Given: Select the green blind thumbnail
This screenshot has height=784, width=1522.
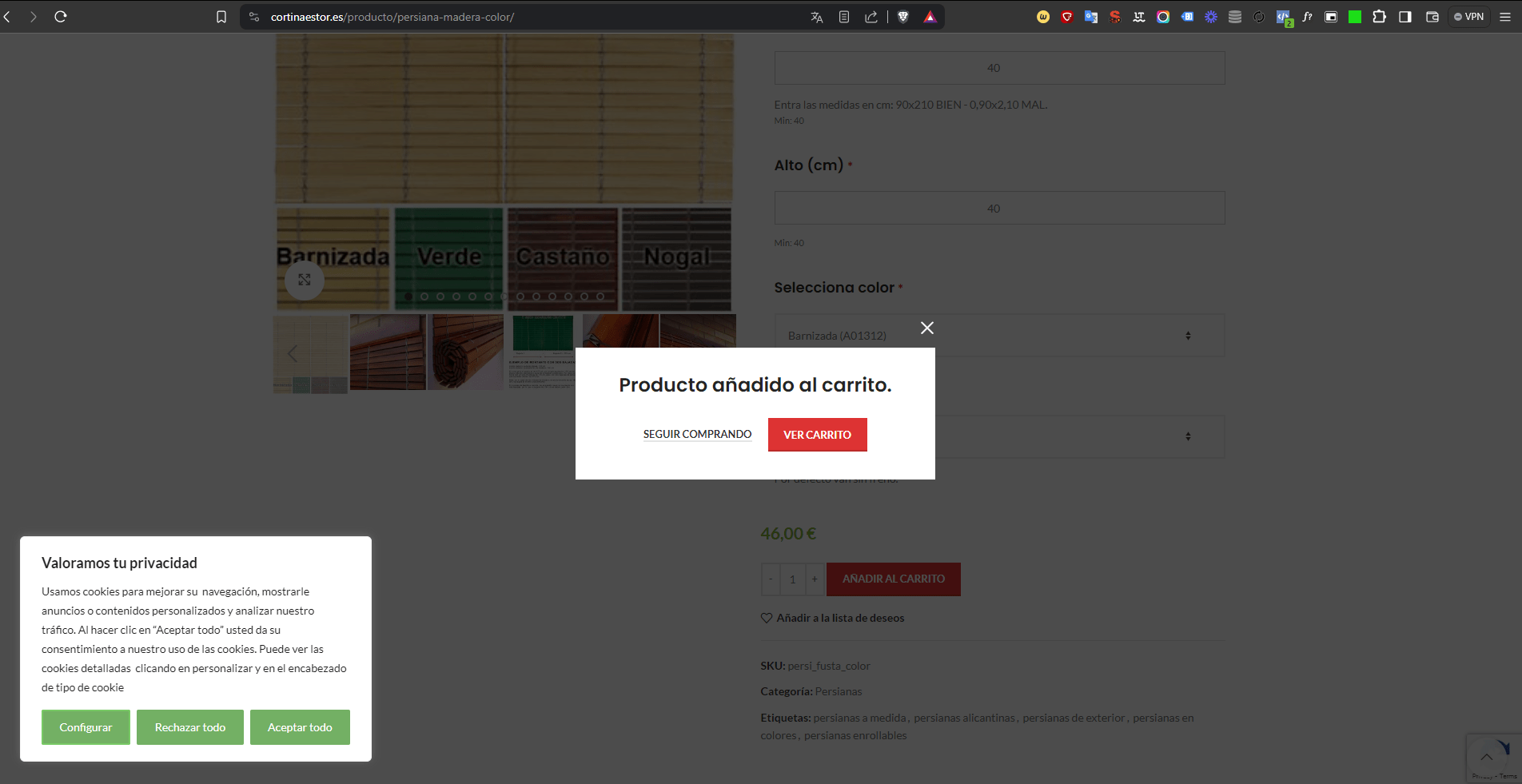Looking at the screenshot, I should click(x=543, y=352).
